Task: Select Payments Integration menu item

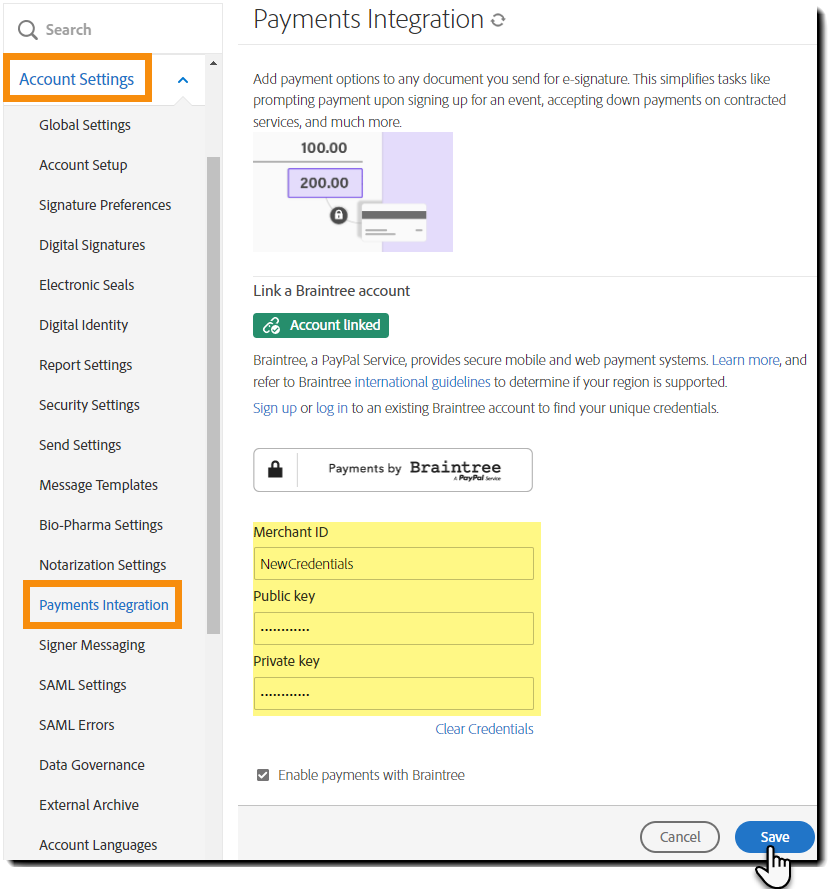Action: (104, 605)
